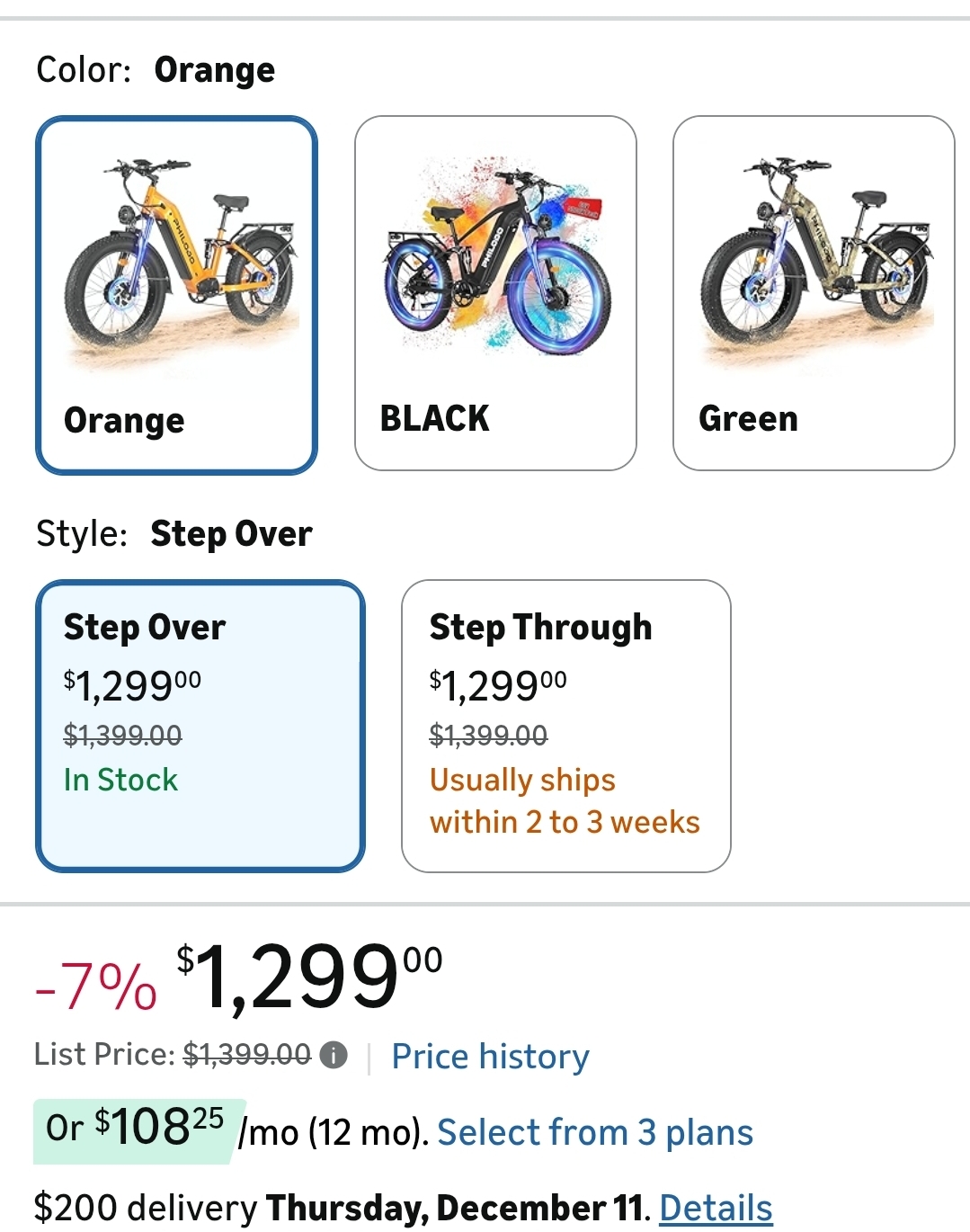
Task: Click the 'In Stock' availability text
Action: click(120, 780)
